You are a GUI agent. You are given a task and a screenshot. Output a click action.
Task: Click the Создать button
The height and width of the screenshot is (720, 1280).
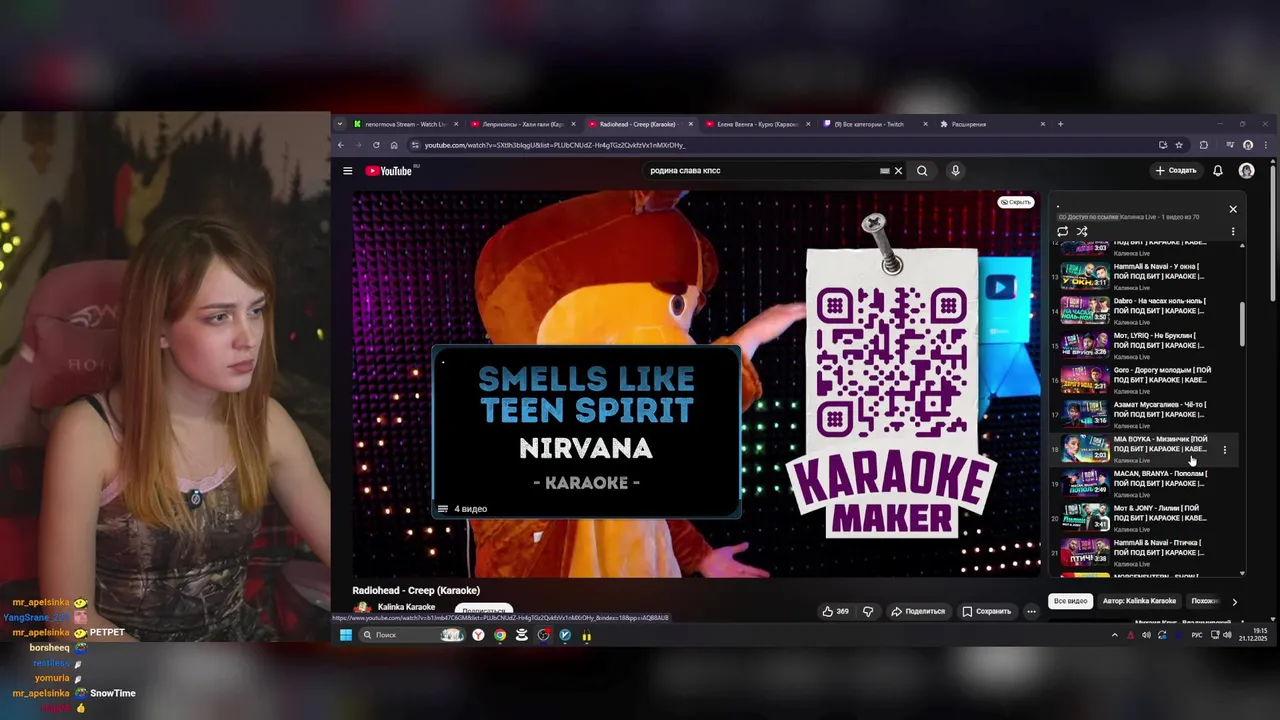(x=1176, y=171)
